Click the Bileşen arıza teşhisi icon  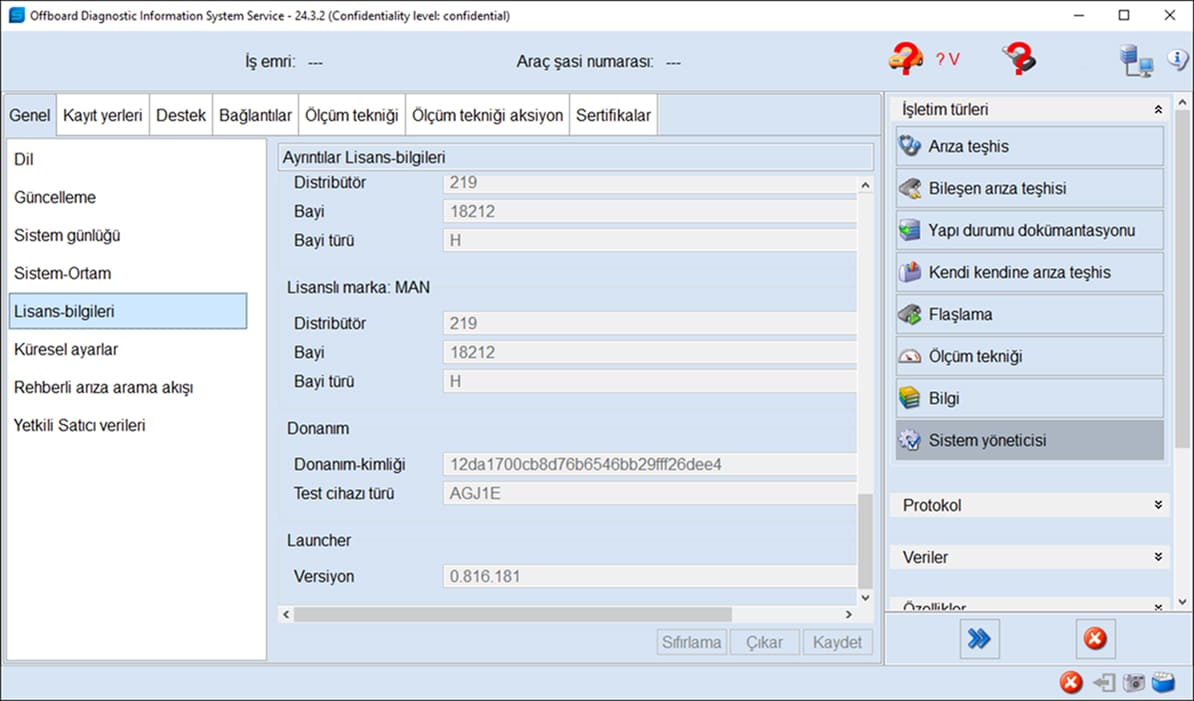pos(910,188)
